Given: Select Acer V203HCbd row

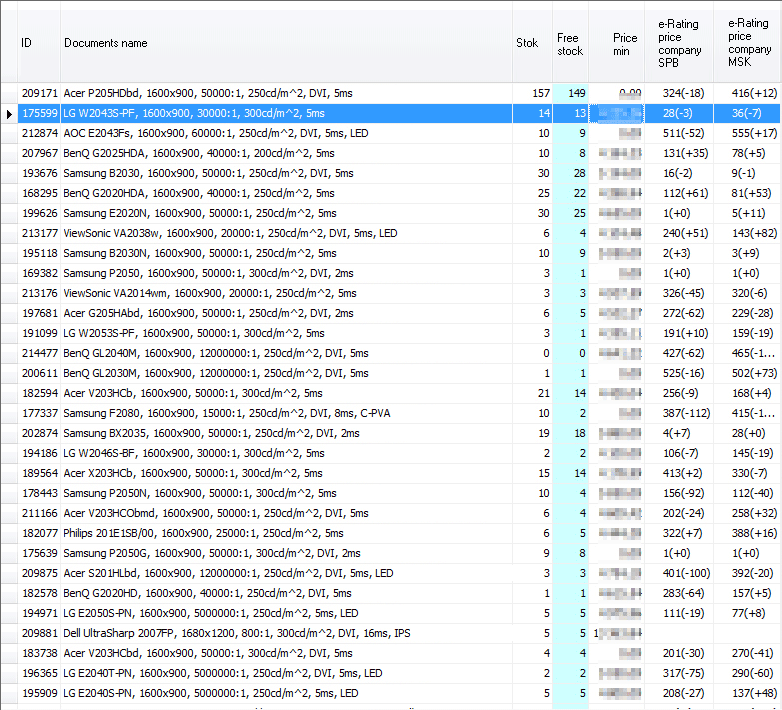Looking at the screenshot, I should (286, 653).
